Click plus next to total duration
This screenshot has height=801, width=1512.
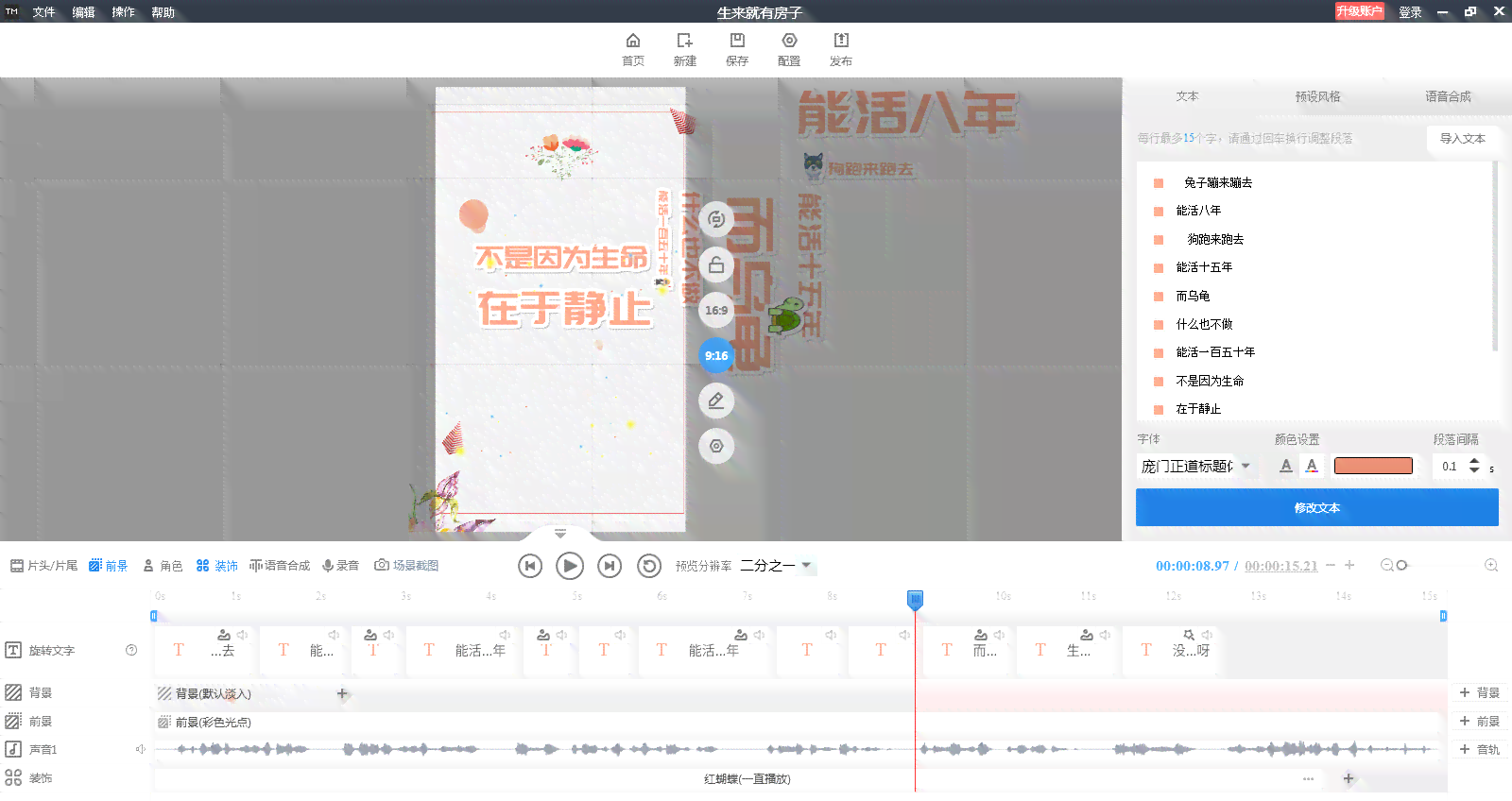(1349, 565)
